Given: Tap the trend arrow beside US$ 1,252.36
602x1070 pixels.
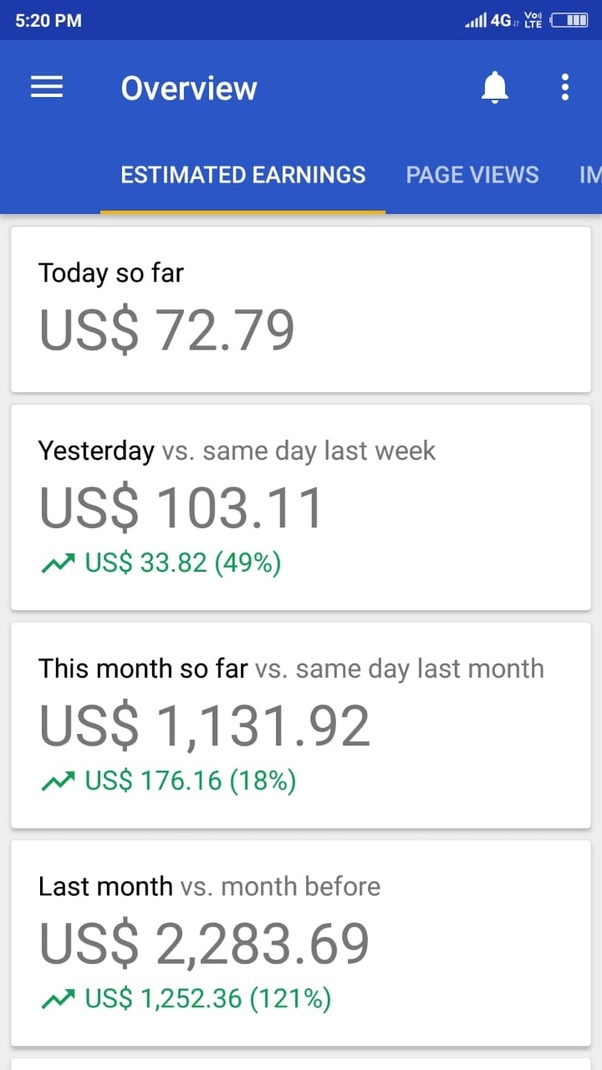Looking at the screenshot, I should pyautogui.click(x=59, y=1000).
